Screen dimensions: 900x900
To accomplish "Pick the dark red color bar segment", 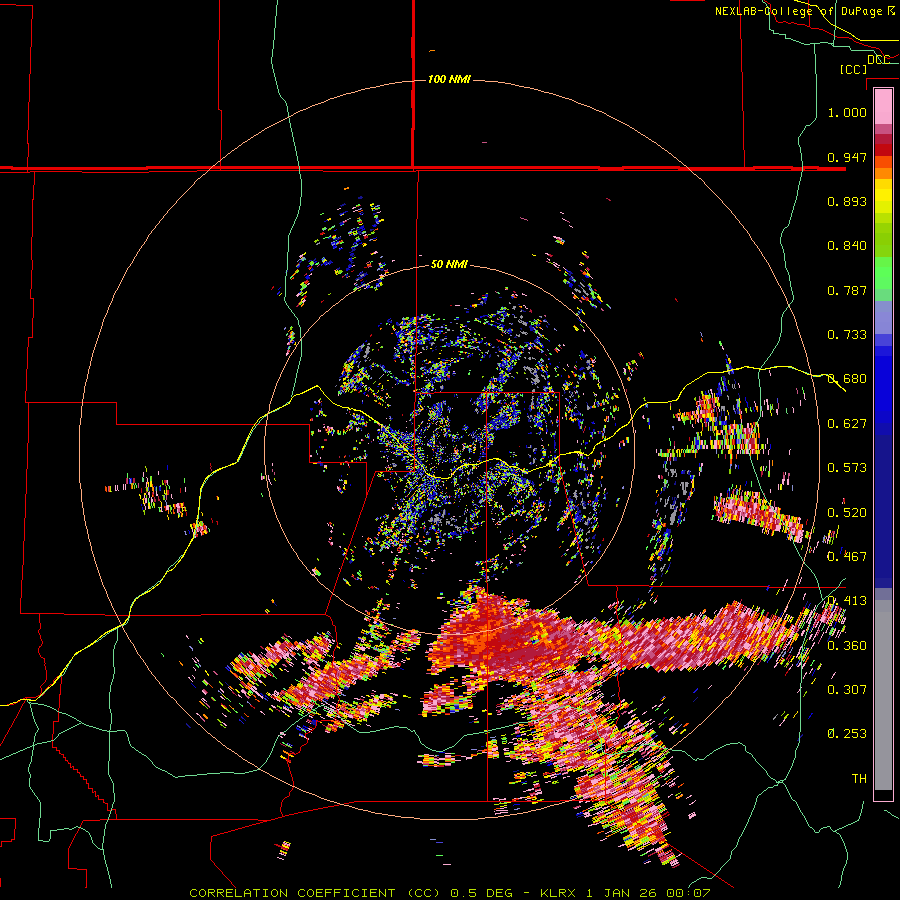I will click(883, 150).
